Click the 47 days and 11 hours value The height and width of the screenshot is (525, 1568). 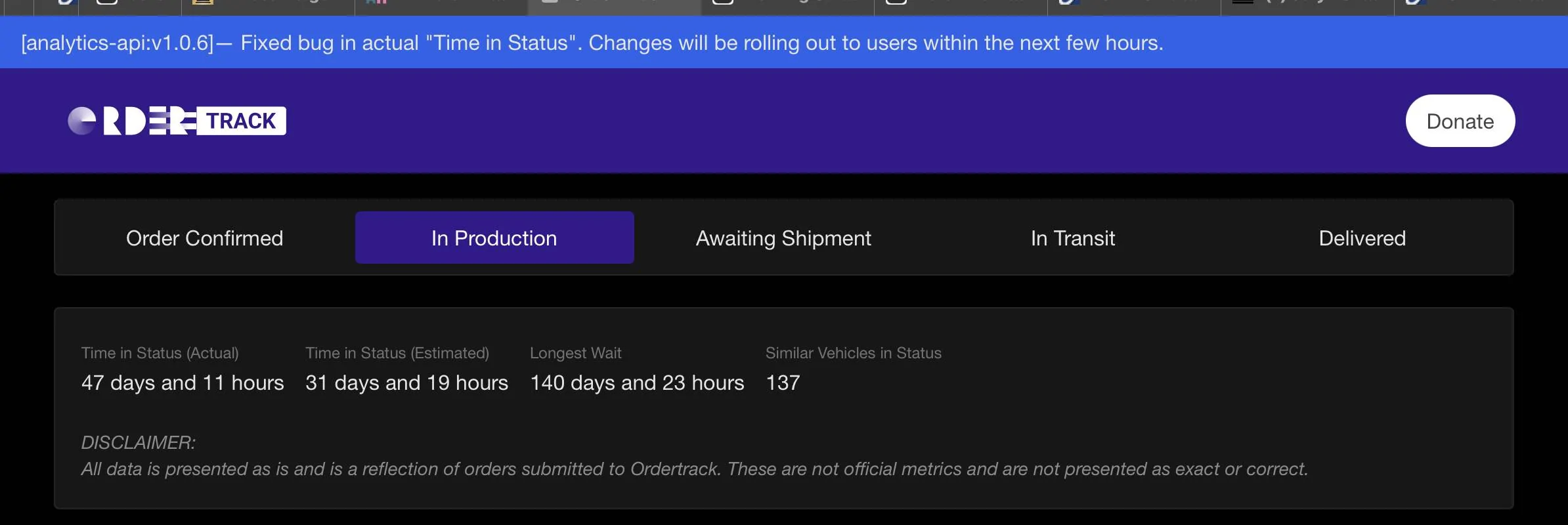click(183, 383)
